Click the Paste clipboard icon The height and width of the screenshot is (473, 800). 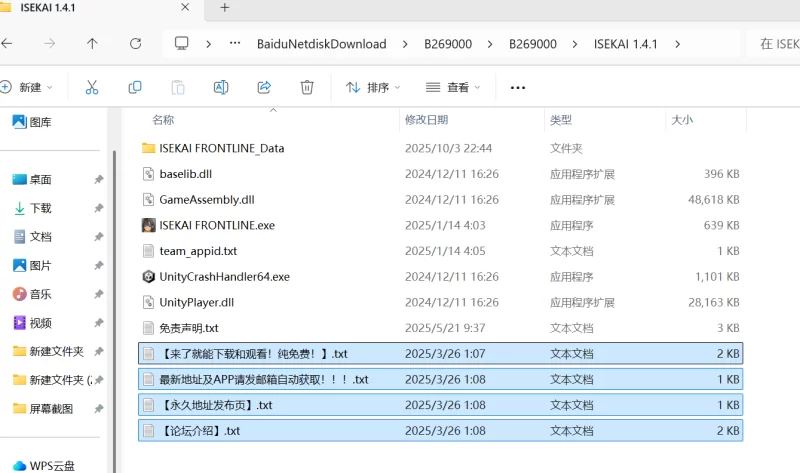point(178,87)
